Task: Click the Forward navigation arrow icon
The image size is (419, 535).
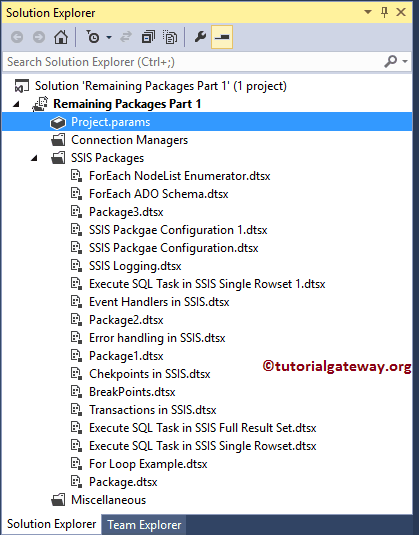Action: coord(39,37)
